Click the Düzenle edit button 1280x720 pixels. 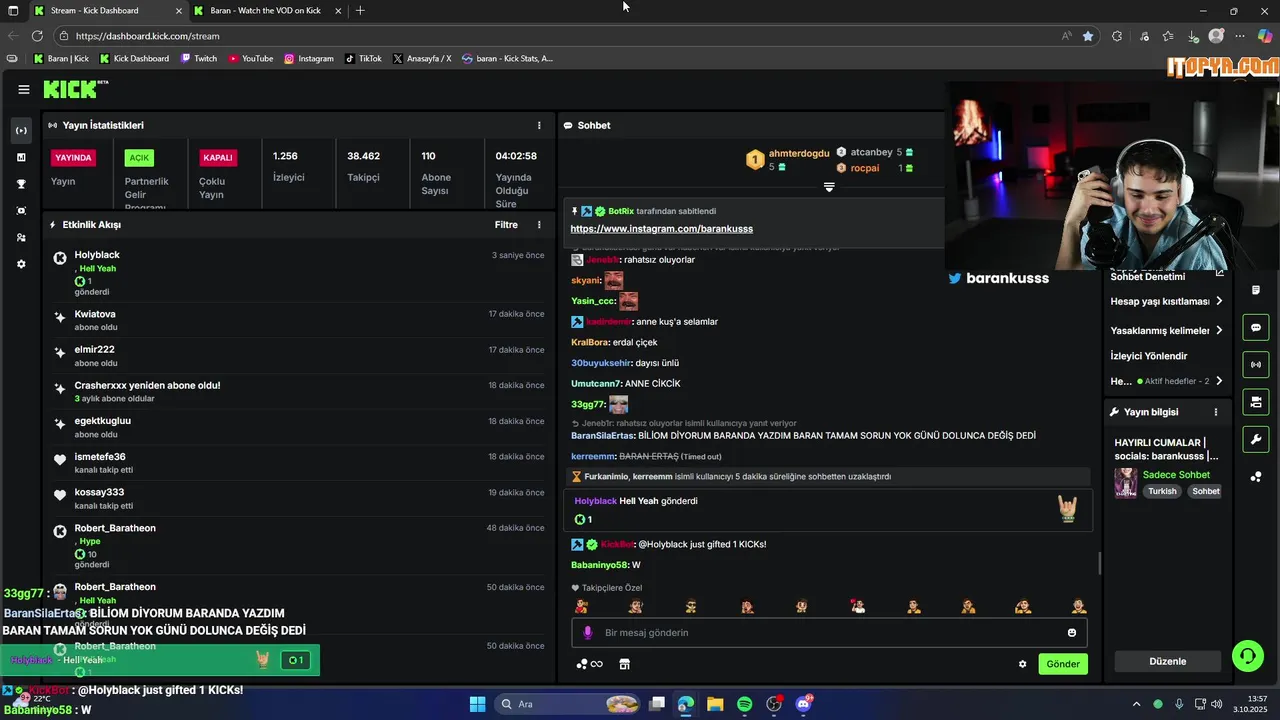tap(1168, 661)
